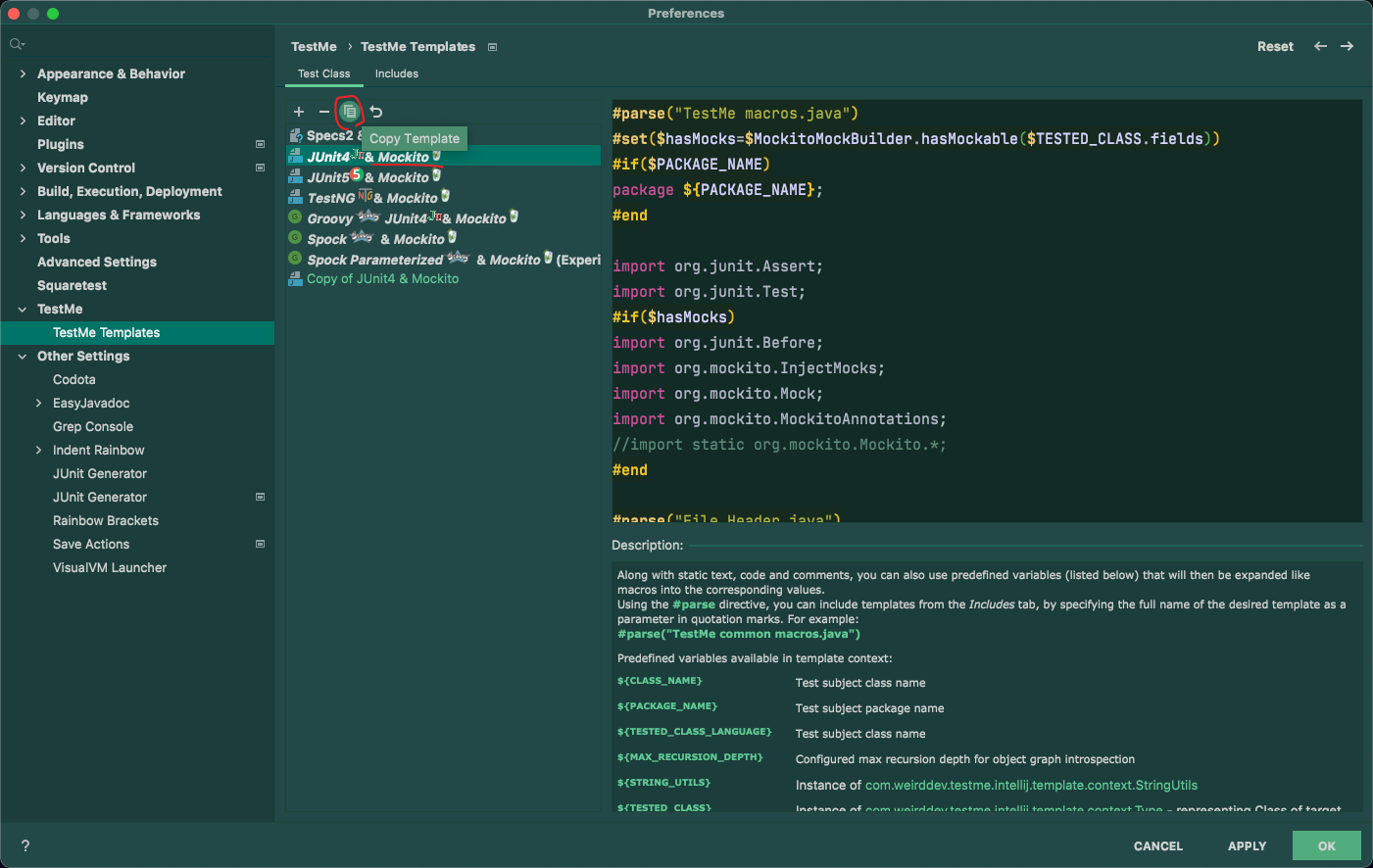
Task: Remove selected template with minus icon
Action: coord(324,112)
